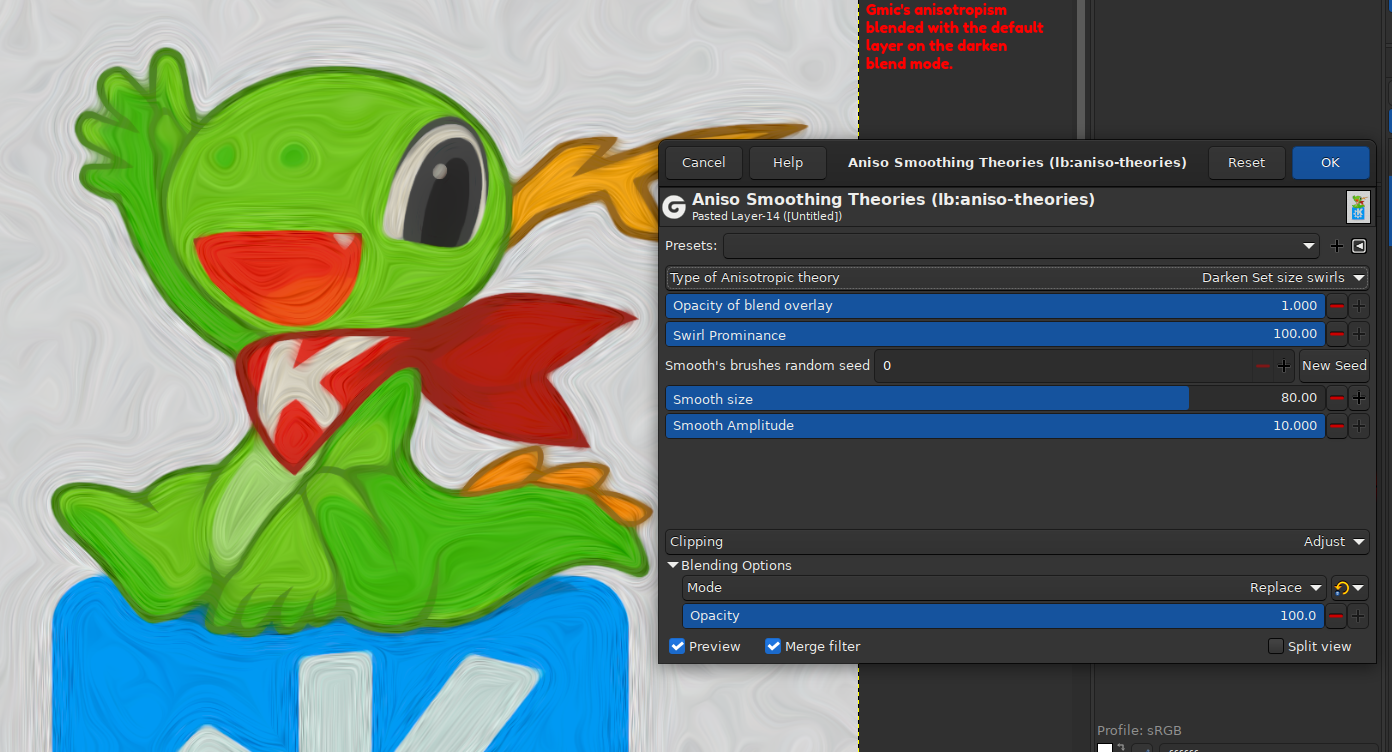This screenshot has height=752, width=1392.
Task: Collapse the Blending Options section
Action: 673,566
